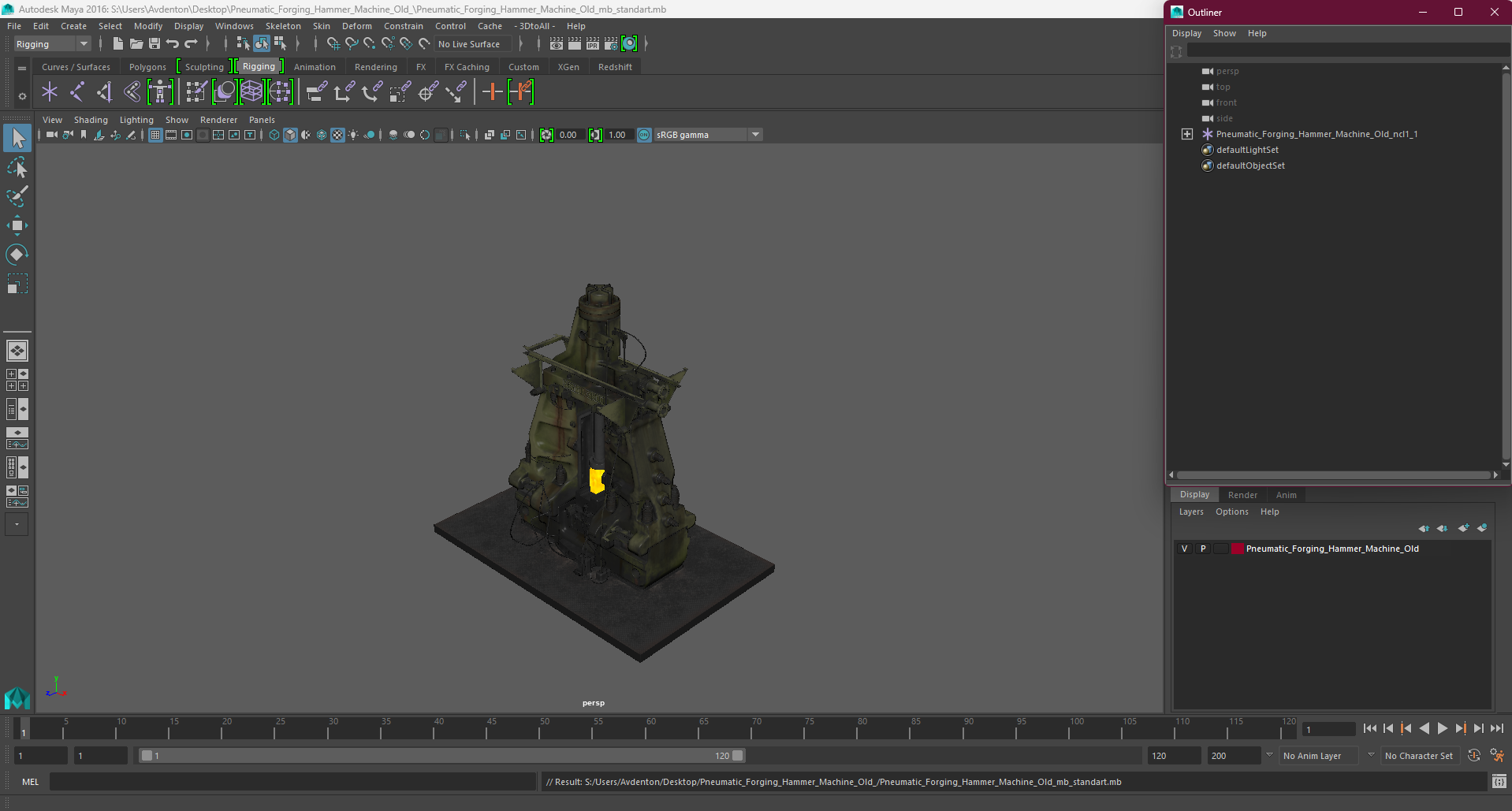
Task: Activate the Lasso Select tool
Action: [17, 167]
